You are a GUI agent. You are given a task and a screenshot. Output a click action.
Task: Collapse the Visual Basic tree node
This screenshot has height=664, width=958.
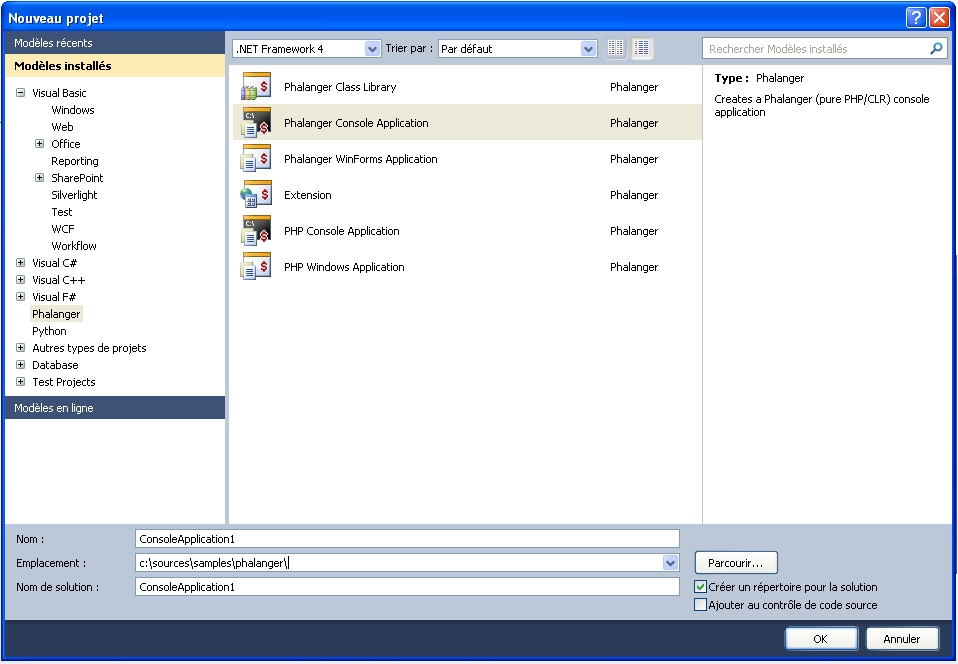click(x=21, y=93)
